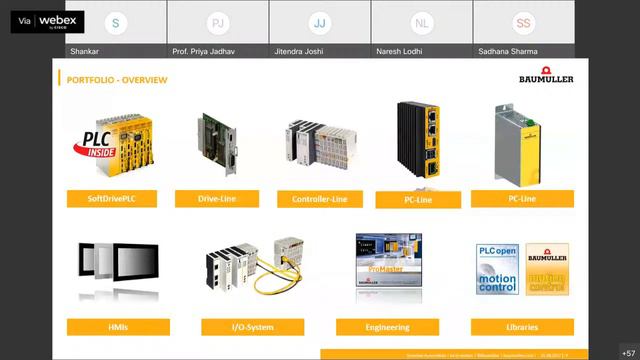Click the Controller-Line modules image
640x360 pixels.
pyautogui.click(x=321, y=144)
